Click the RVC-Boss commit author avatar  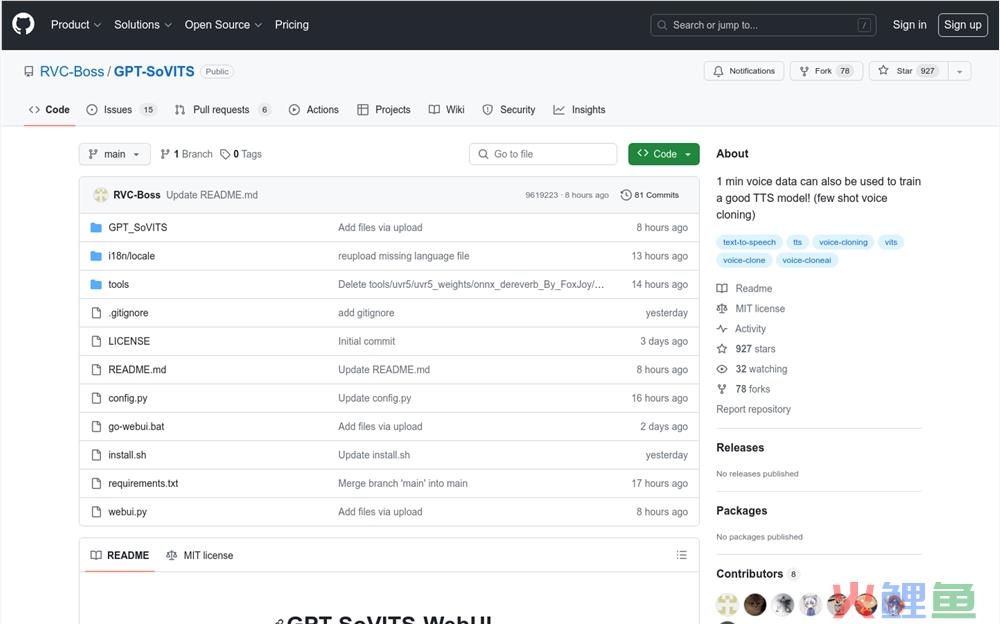[100, 195]
